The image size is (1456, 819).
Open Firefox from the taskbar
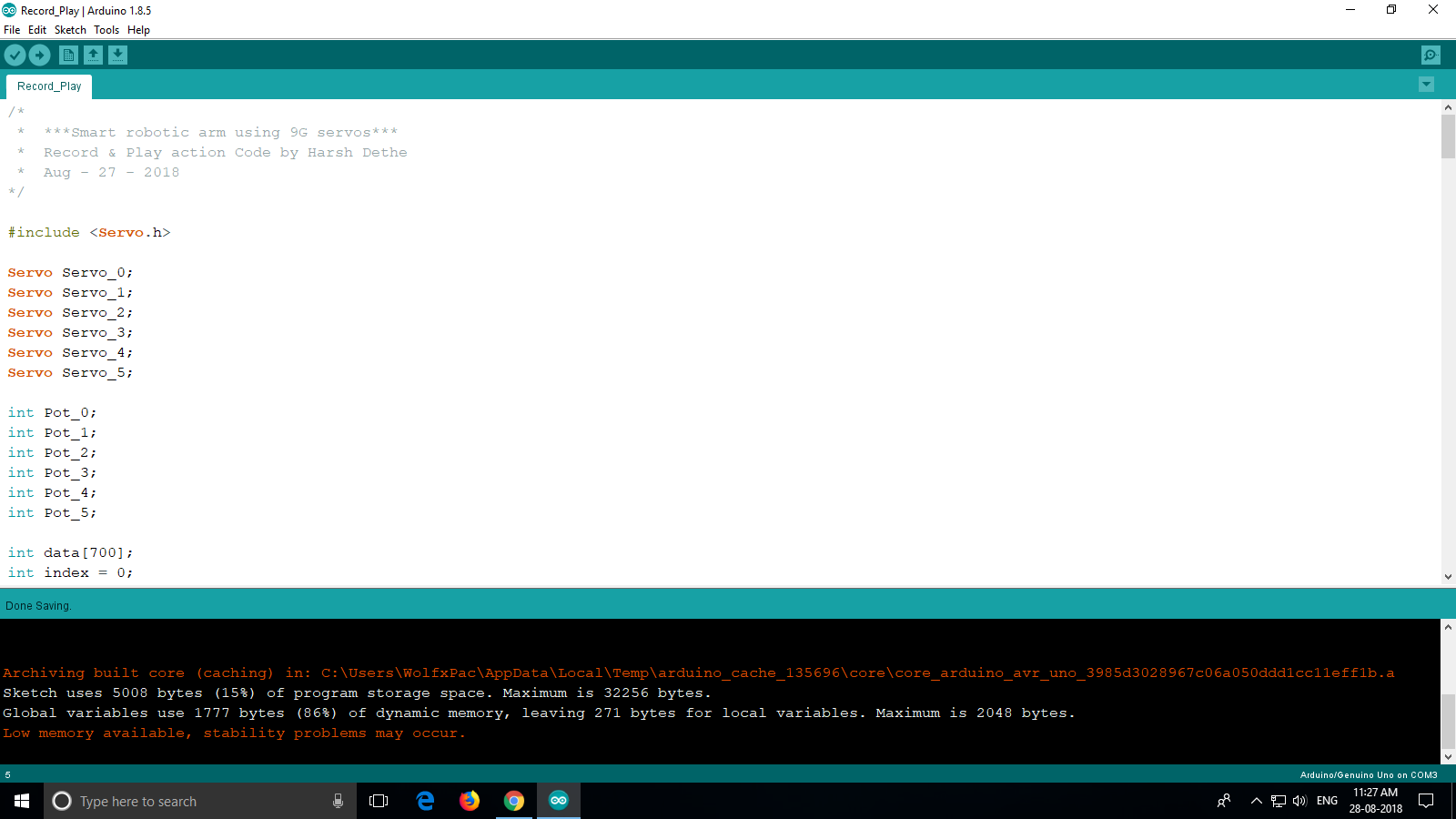(470, 801)
